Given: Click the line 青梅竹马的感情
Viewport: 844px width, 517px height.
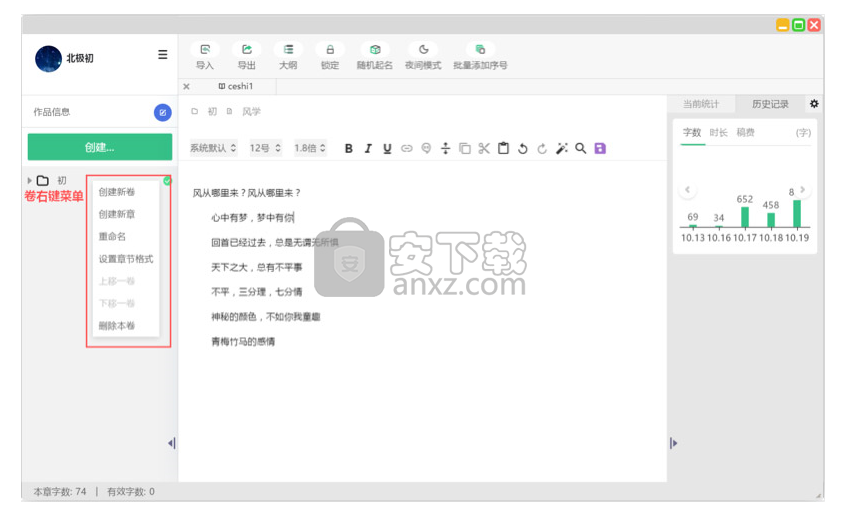Looking at the screenshot, I should 243,341.
